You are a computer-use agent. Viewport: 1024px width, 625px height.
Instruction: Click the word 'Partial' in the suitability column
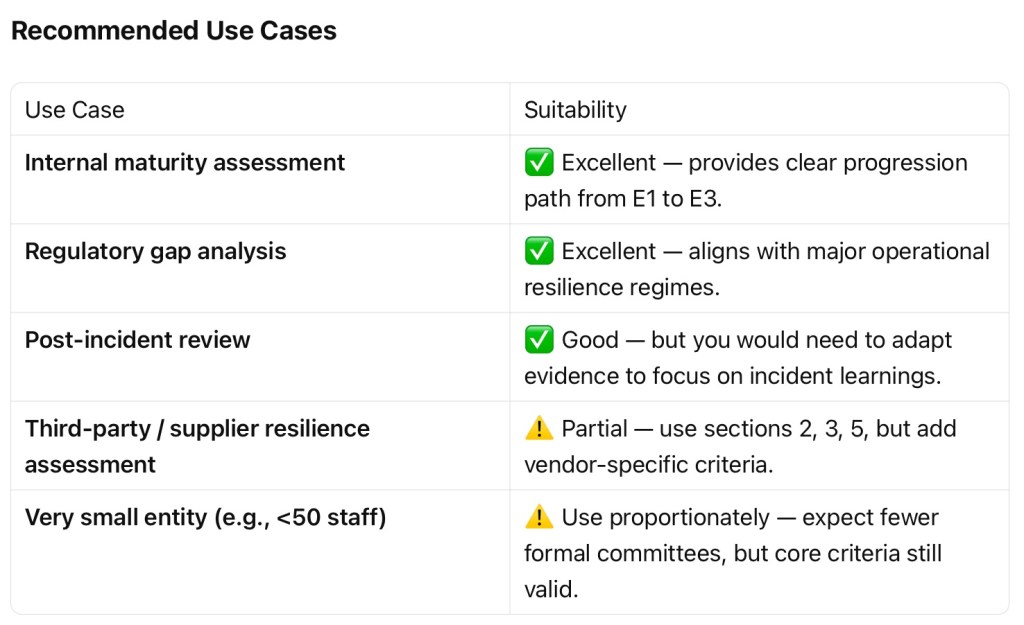point(596,429)
